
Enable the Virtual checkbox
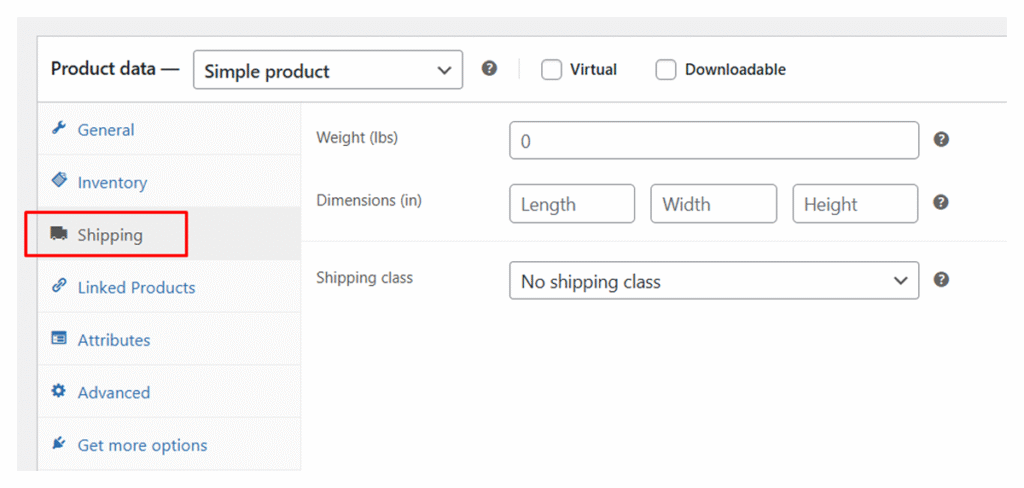coord(551,70)
